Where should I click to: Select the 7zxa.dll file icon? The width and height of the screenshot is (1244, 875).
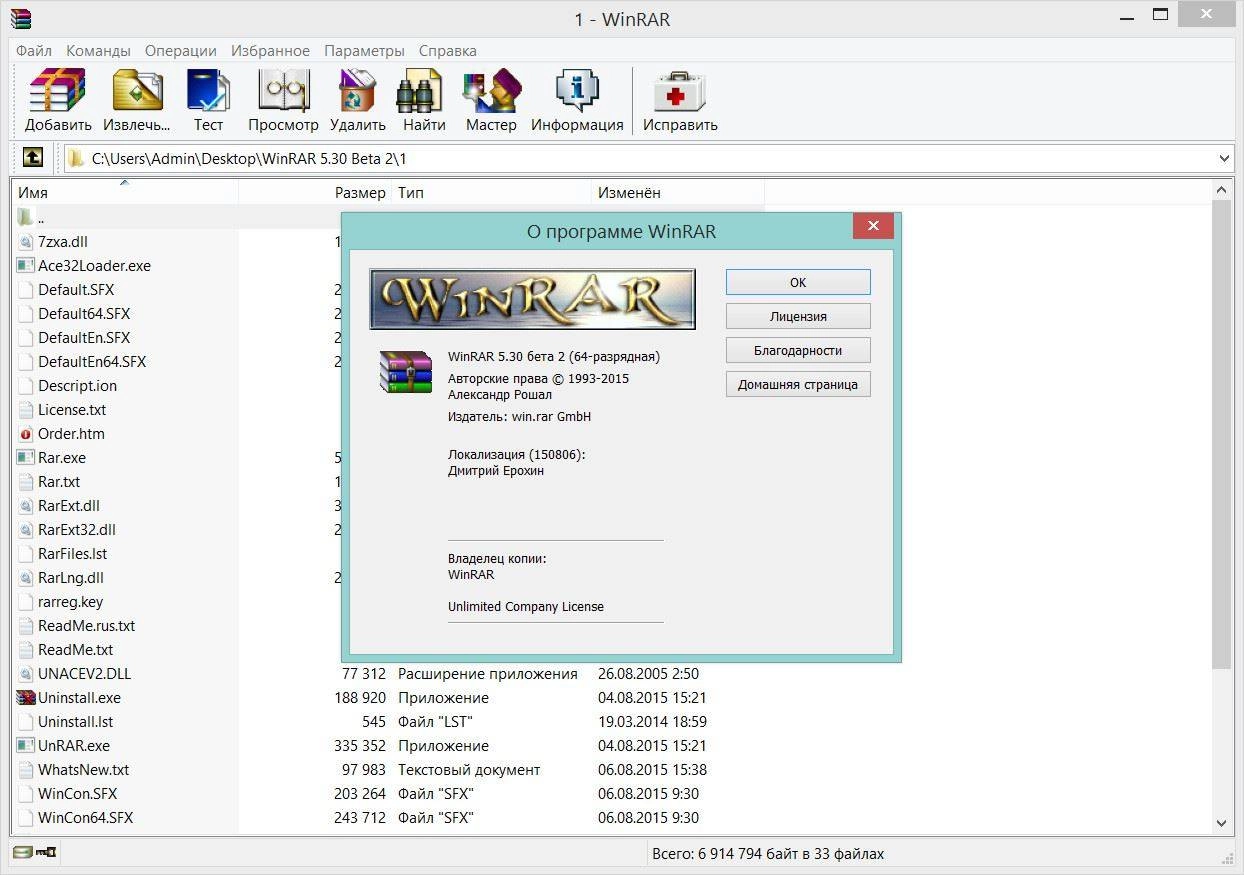click(26, 242)
